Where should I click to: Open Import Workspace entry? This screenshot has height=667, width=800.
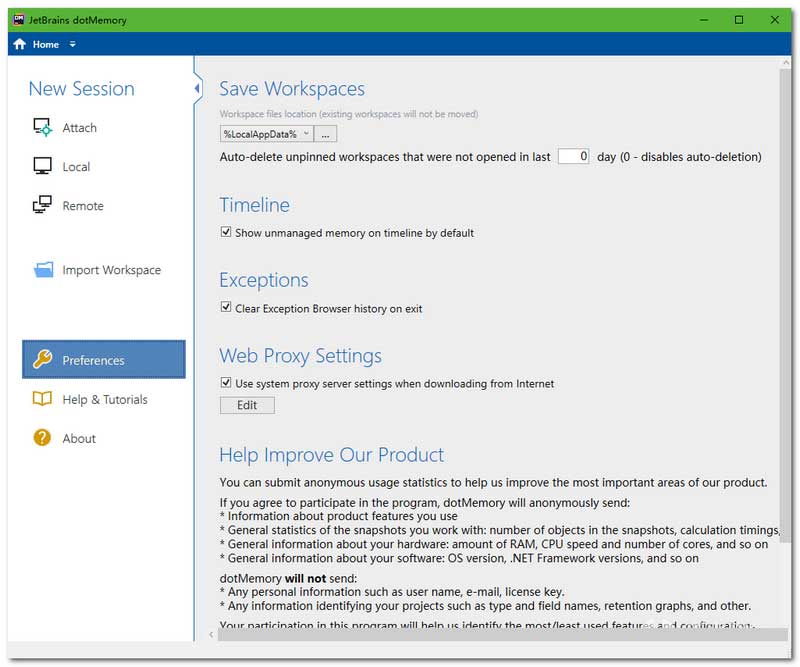111,270
